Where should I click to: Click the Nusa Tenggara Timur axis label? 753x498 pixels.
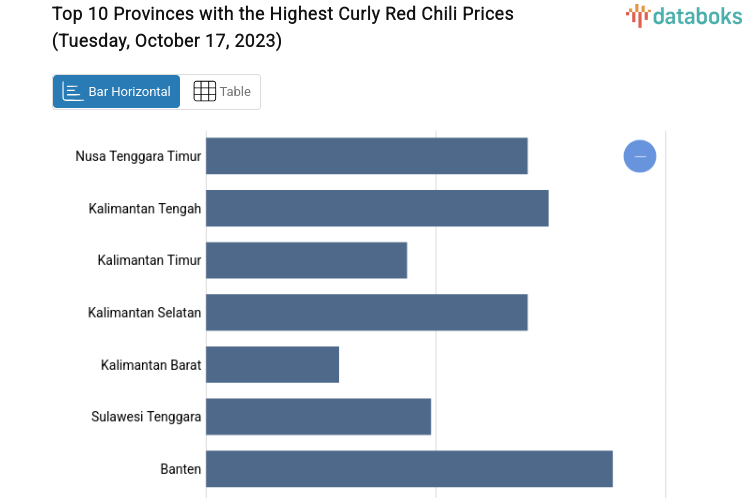click(x=138, y=156)
